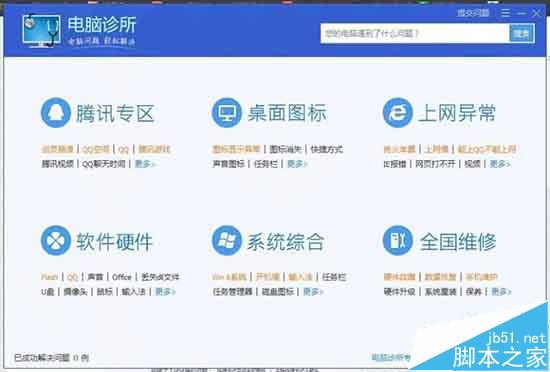This screenshot has width=550, height=372.
Task: Select the 声音图标 link
Action: click(x=229, y=164)
